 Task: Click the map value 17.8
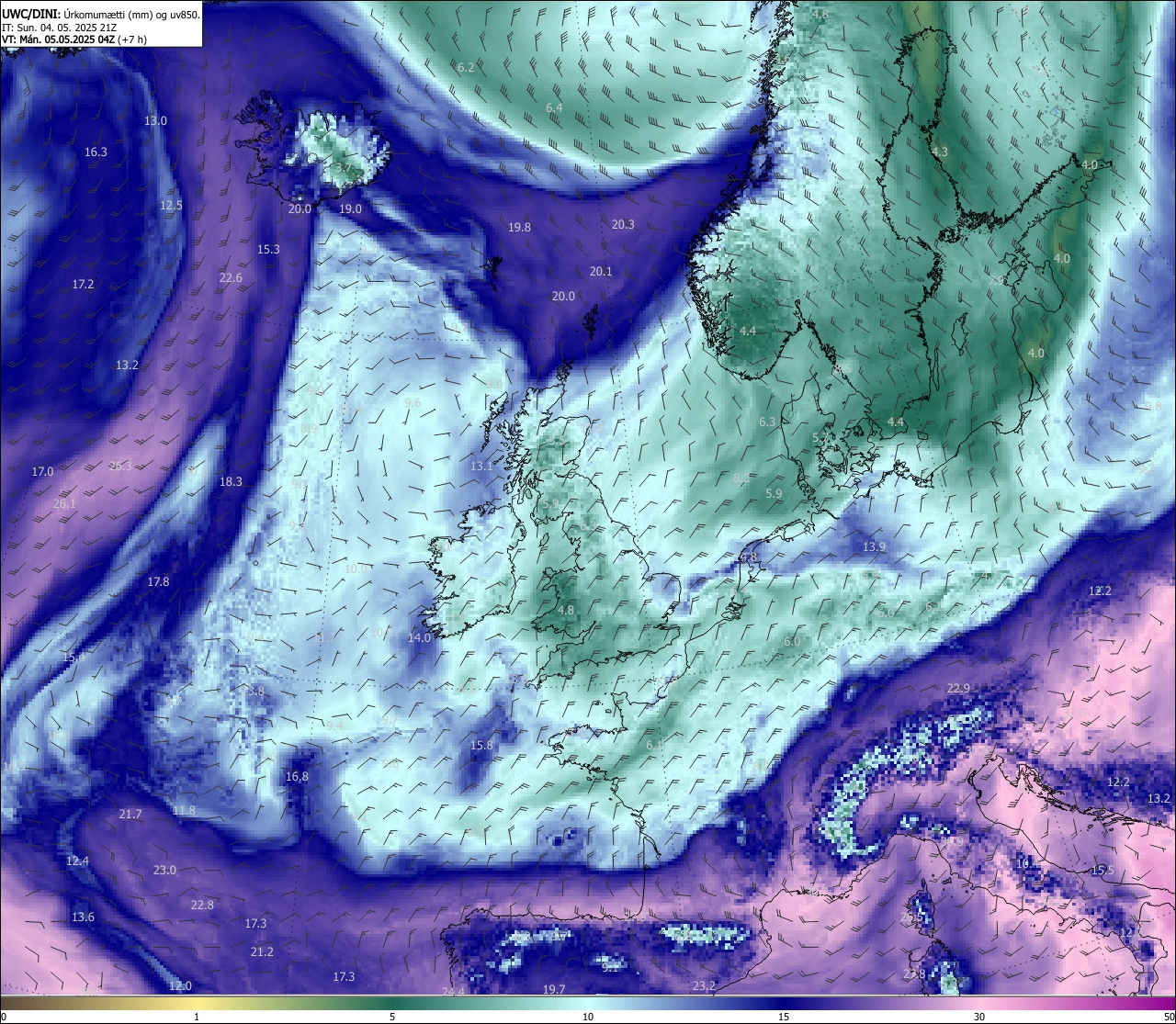(158, 582)
